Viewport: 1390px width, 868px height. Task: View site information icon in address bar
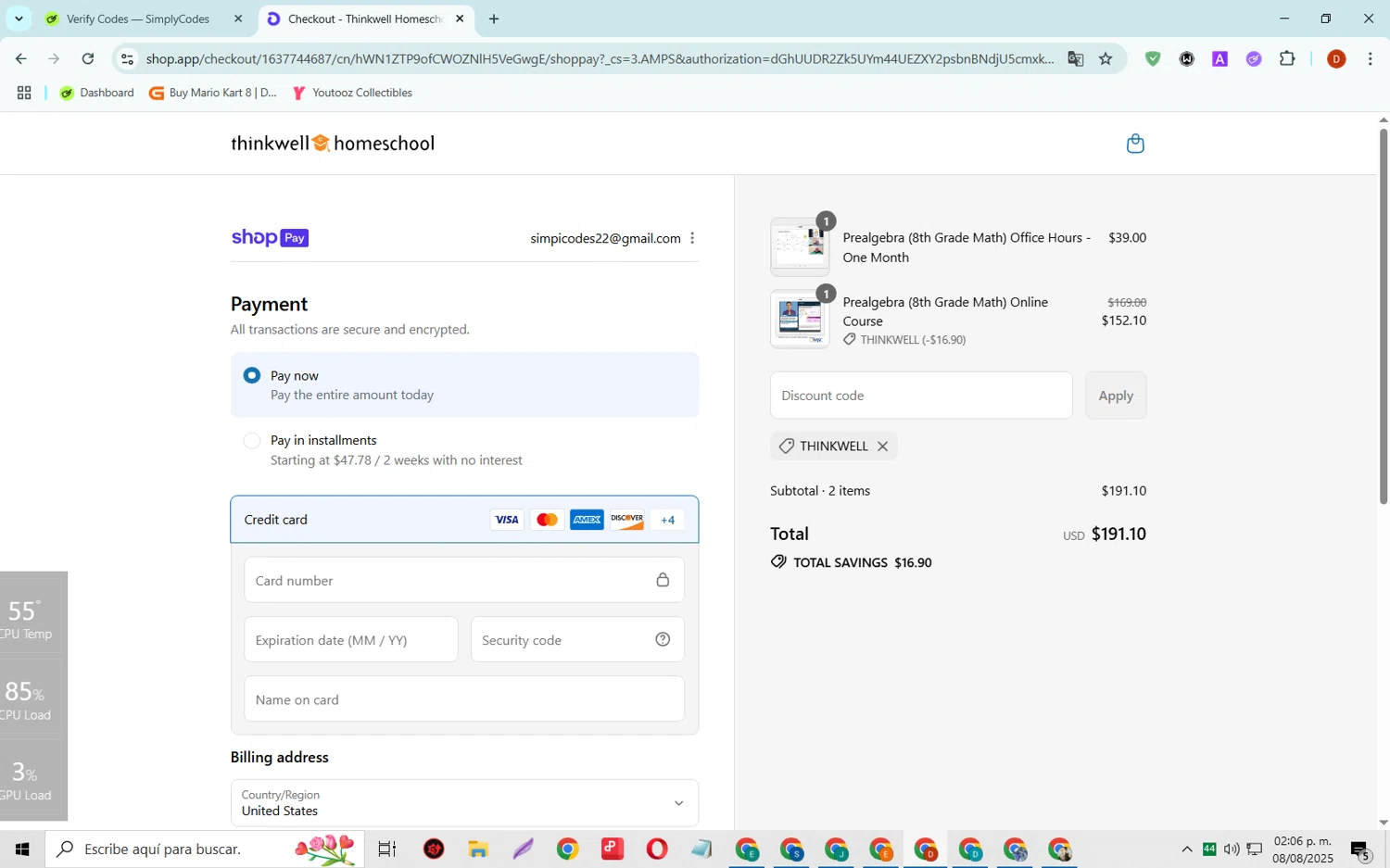(x=128, y=58)
